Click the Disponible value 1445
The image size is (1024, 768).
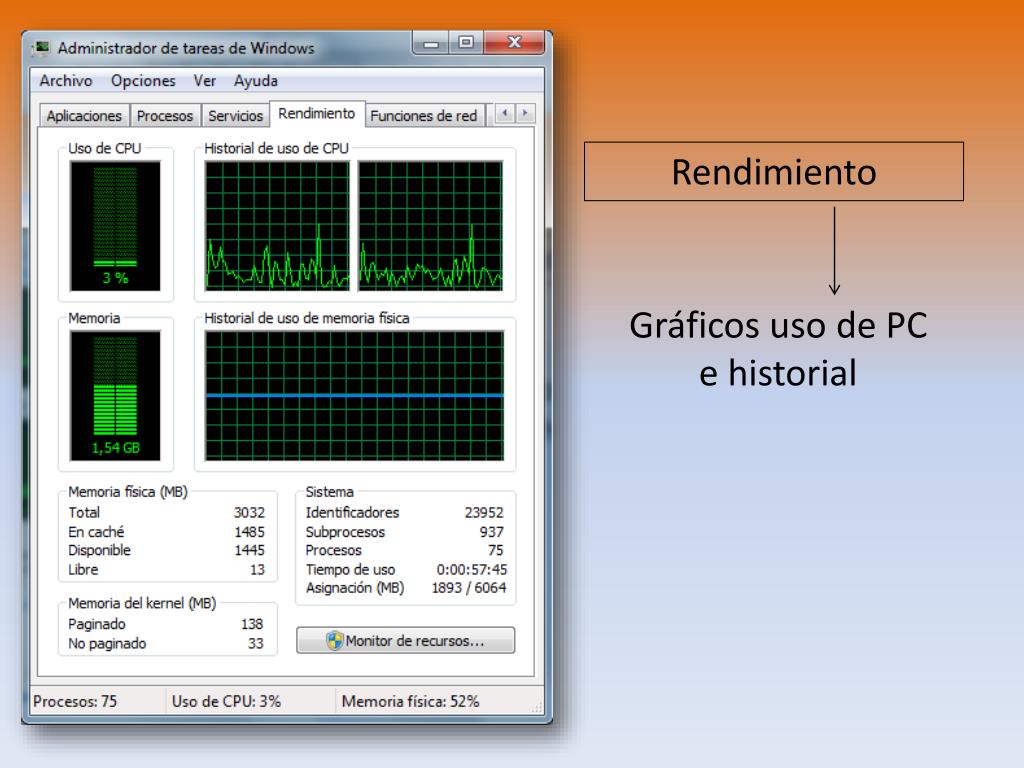(249, 551)
